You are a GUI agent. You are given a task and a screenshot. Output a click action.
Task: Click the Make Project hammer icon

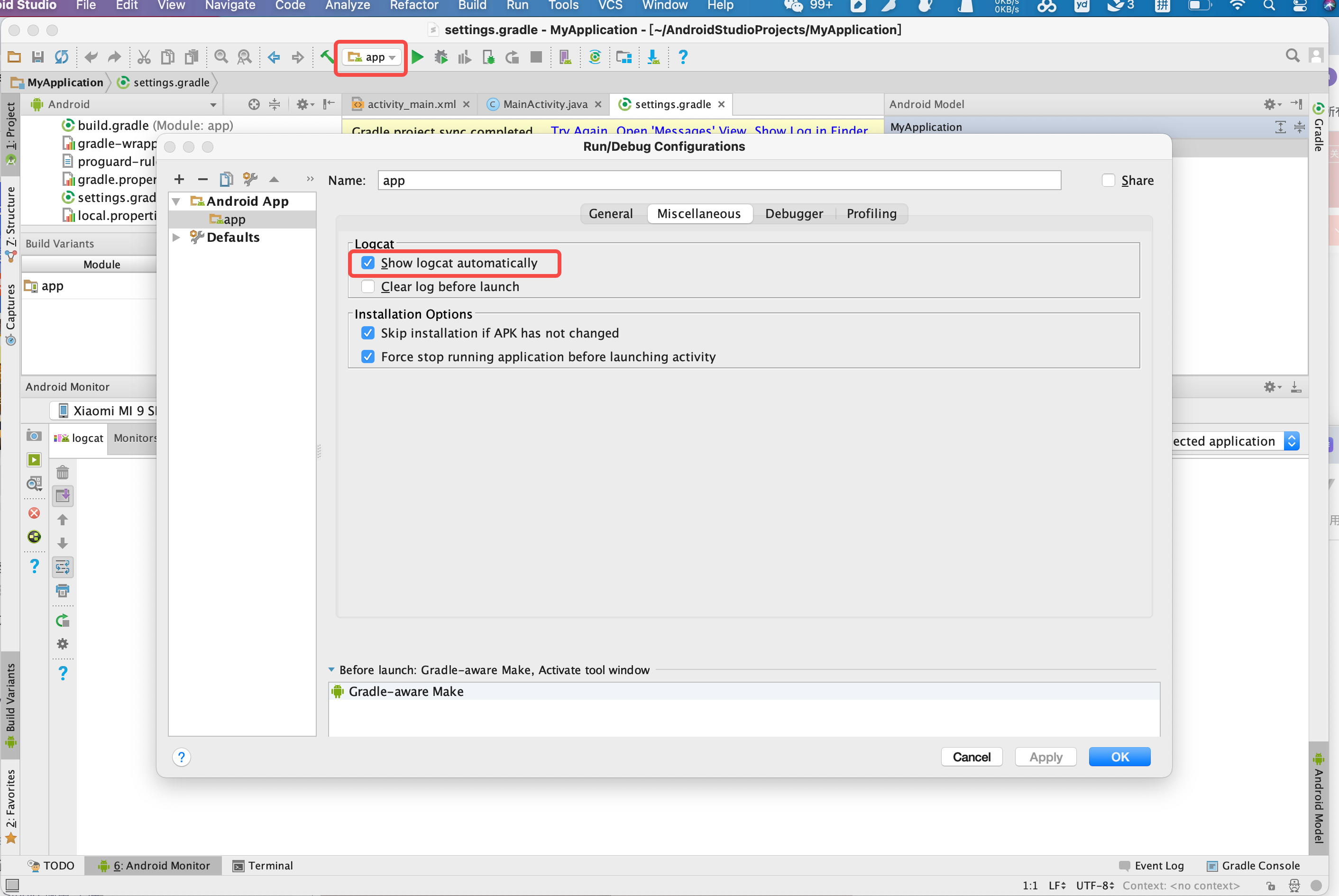(x=326, y=56)
